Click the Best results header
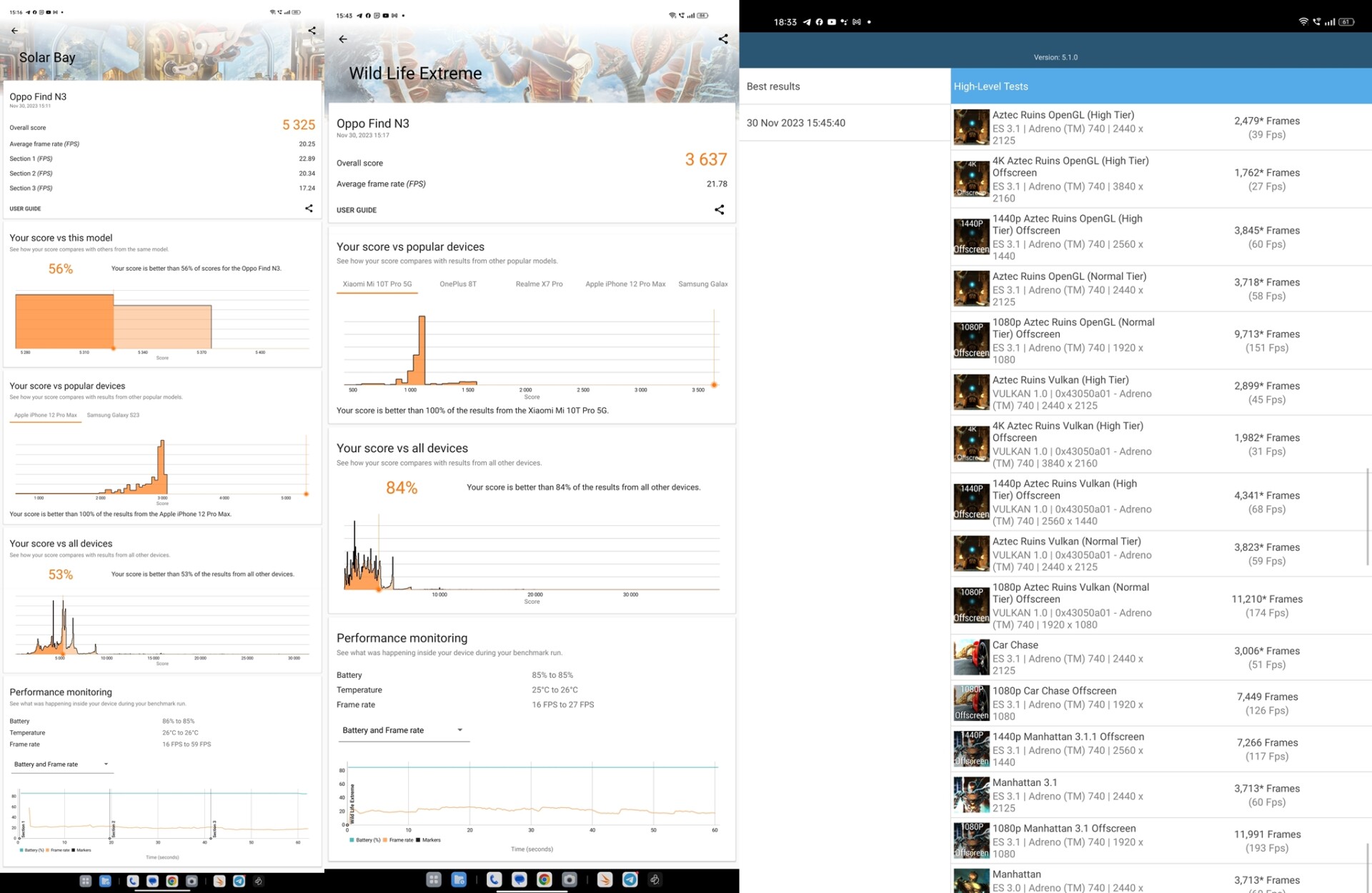The width and height of the screenshot is (1372, 893). 845,86
